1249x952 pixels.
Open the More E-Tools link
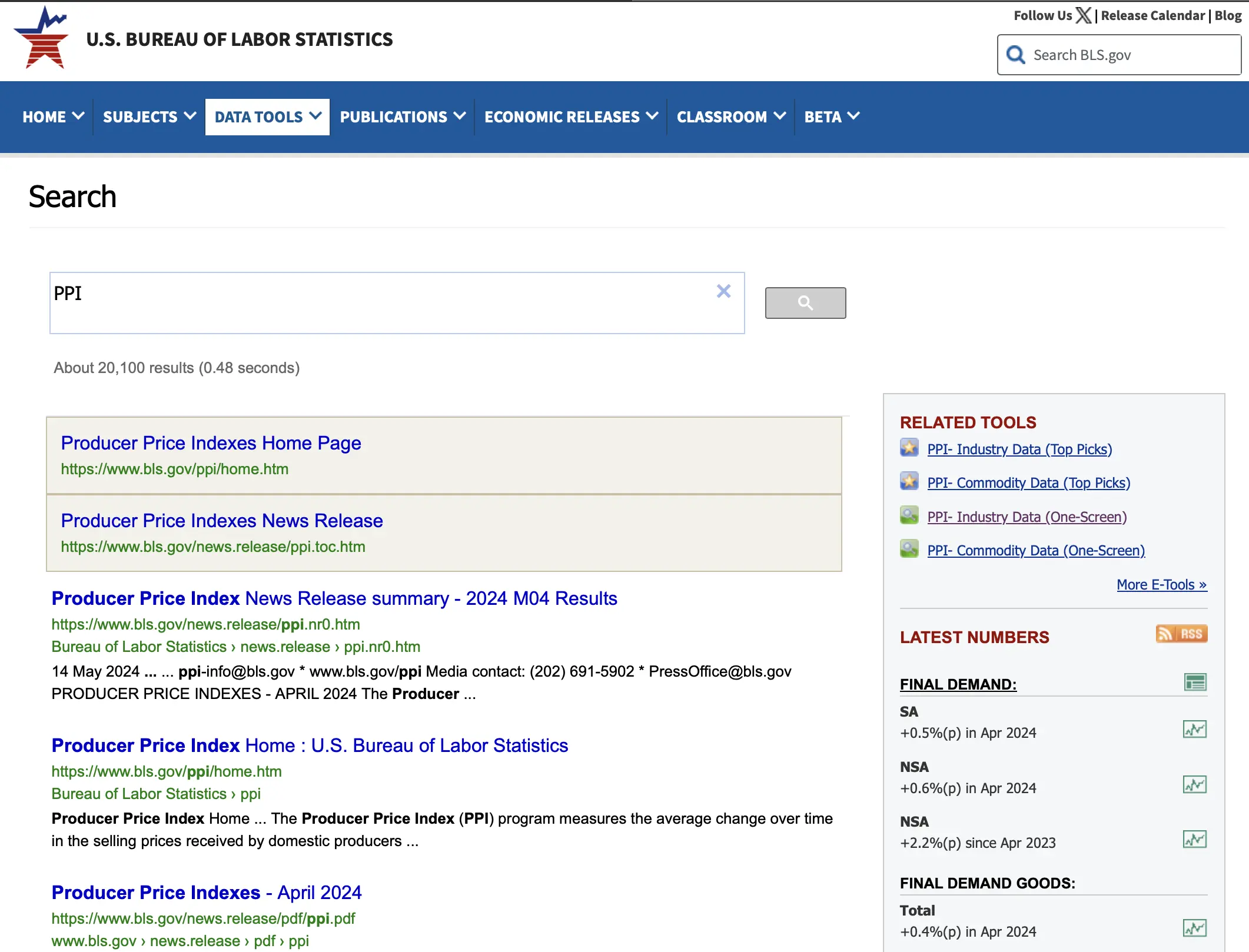click(1162, 585)
